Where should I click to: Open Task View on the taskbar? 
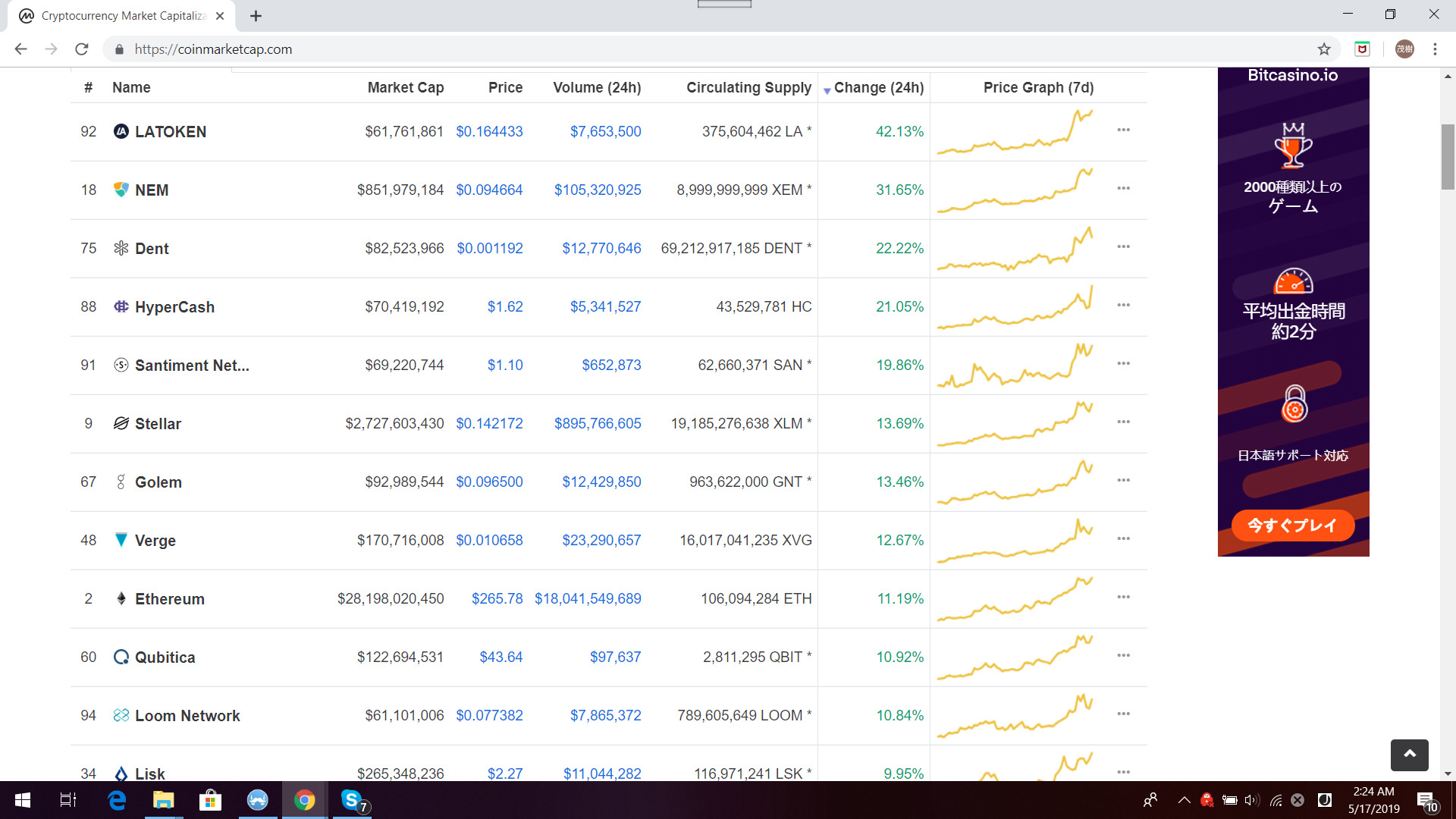(x=67, y=800)
